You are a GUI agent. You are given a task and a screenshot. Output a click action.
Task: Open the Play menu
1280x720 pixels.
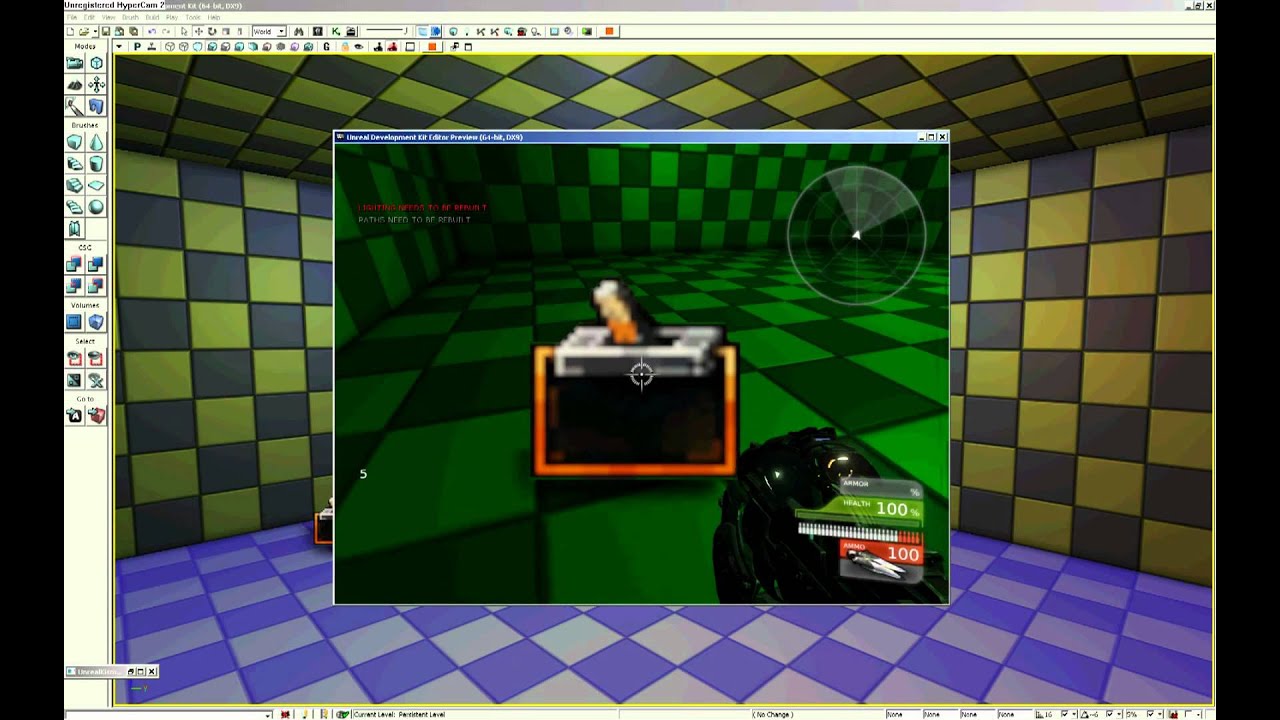click(171, 17)
